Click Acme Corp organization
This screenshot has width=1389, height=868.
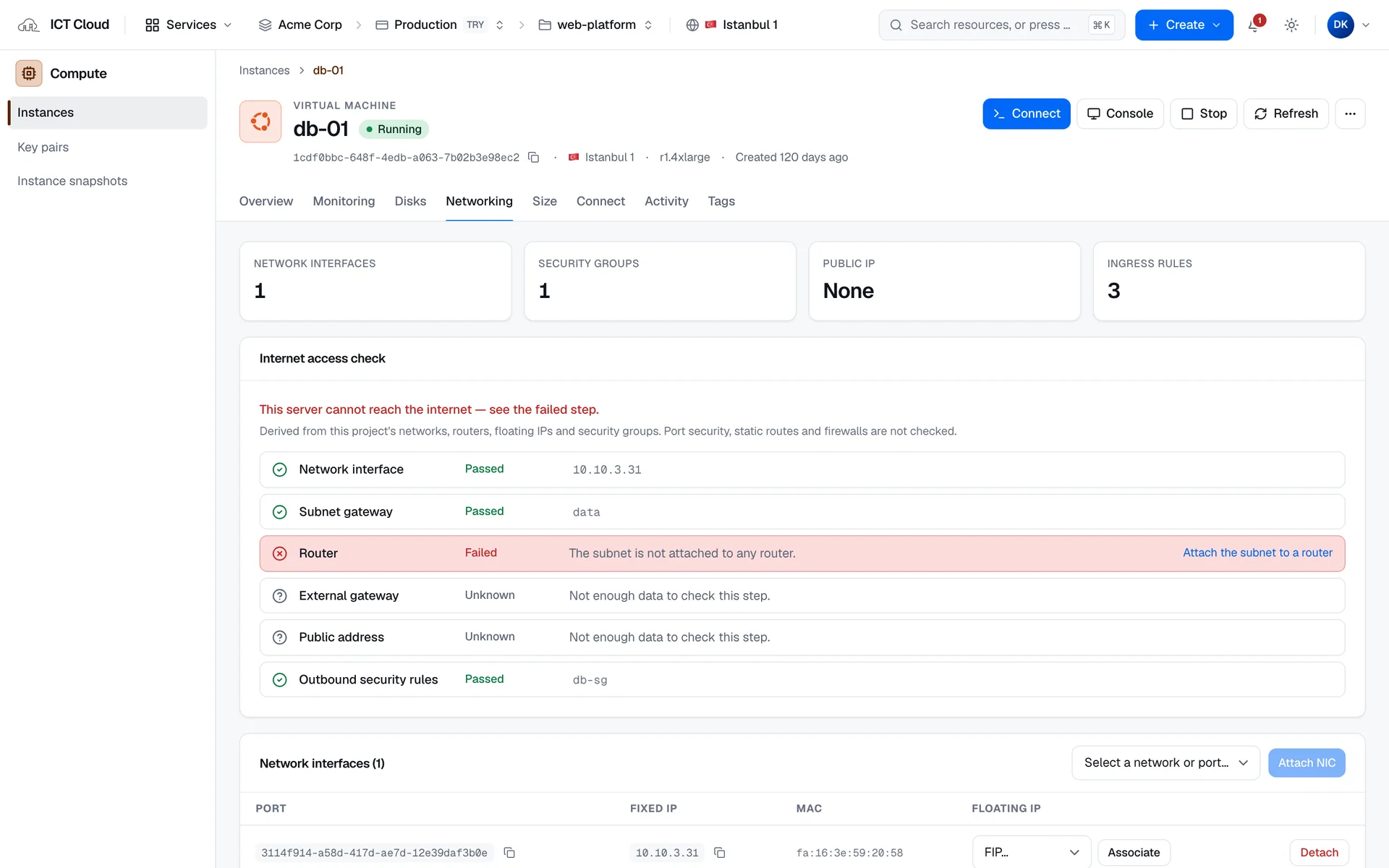coord(300,25)
